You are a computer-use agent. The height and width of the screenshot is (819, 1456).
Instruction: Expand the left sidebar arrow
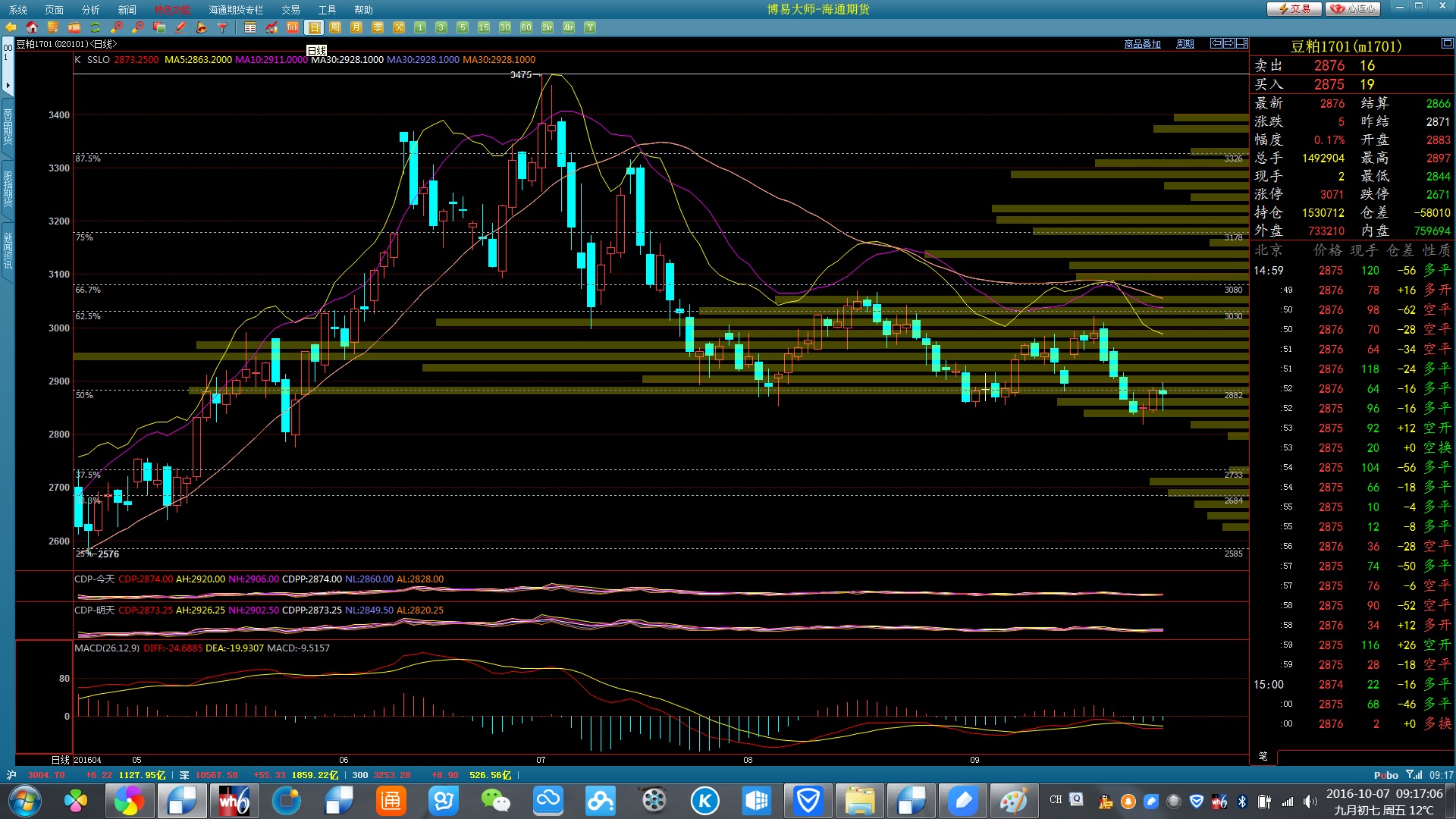click(x=8, y=85)
